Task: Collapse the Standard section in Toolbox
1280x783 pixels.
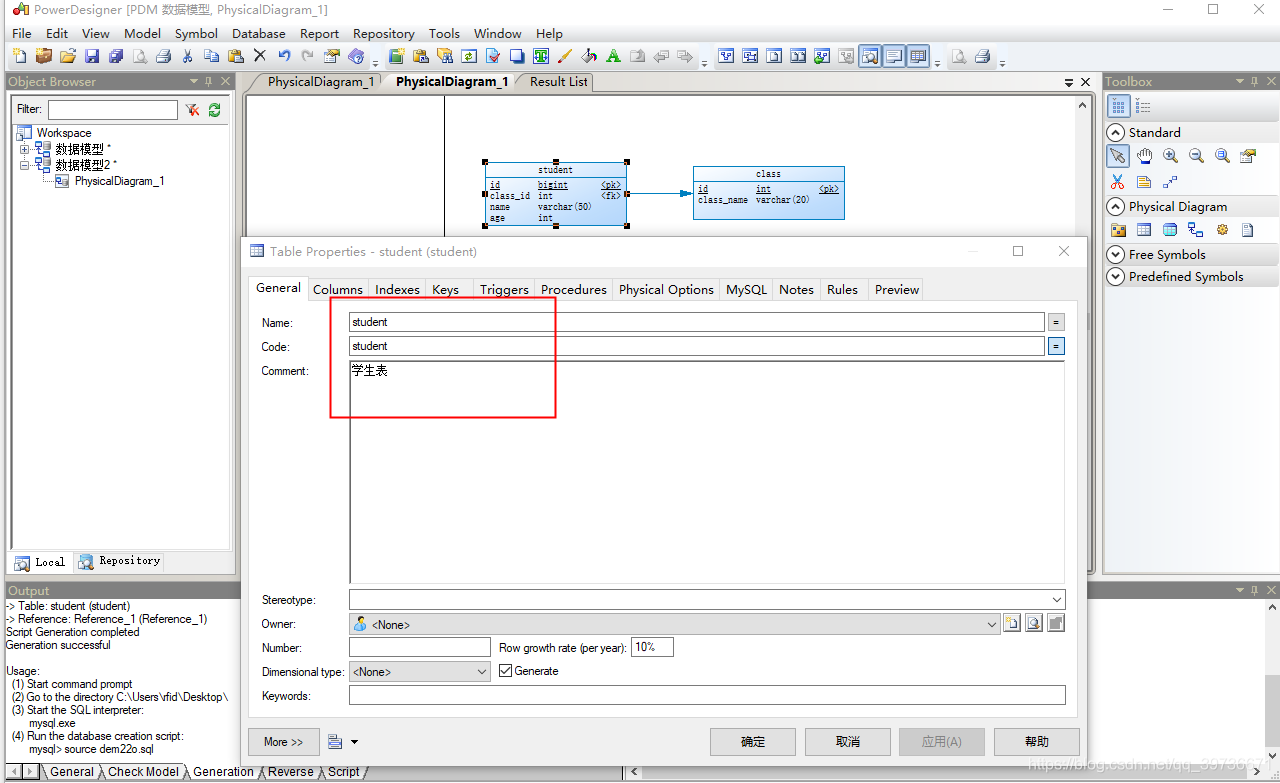Action: pyautogui.click(x=1116, y=132)
